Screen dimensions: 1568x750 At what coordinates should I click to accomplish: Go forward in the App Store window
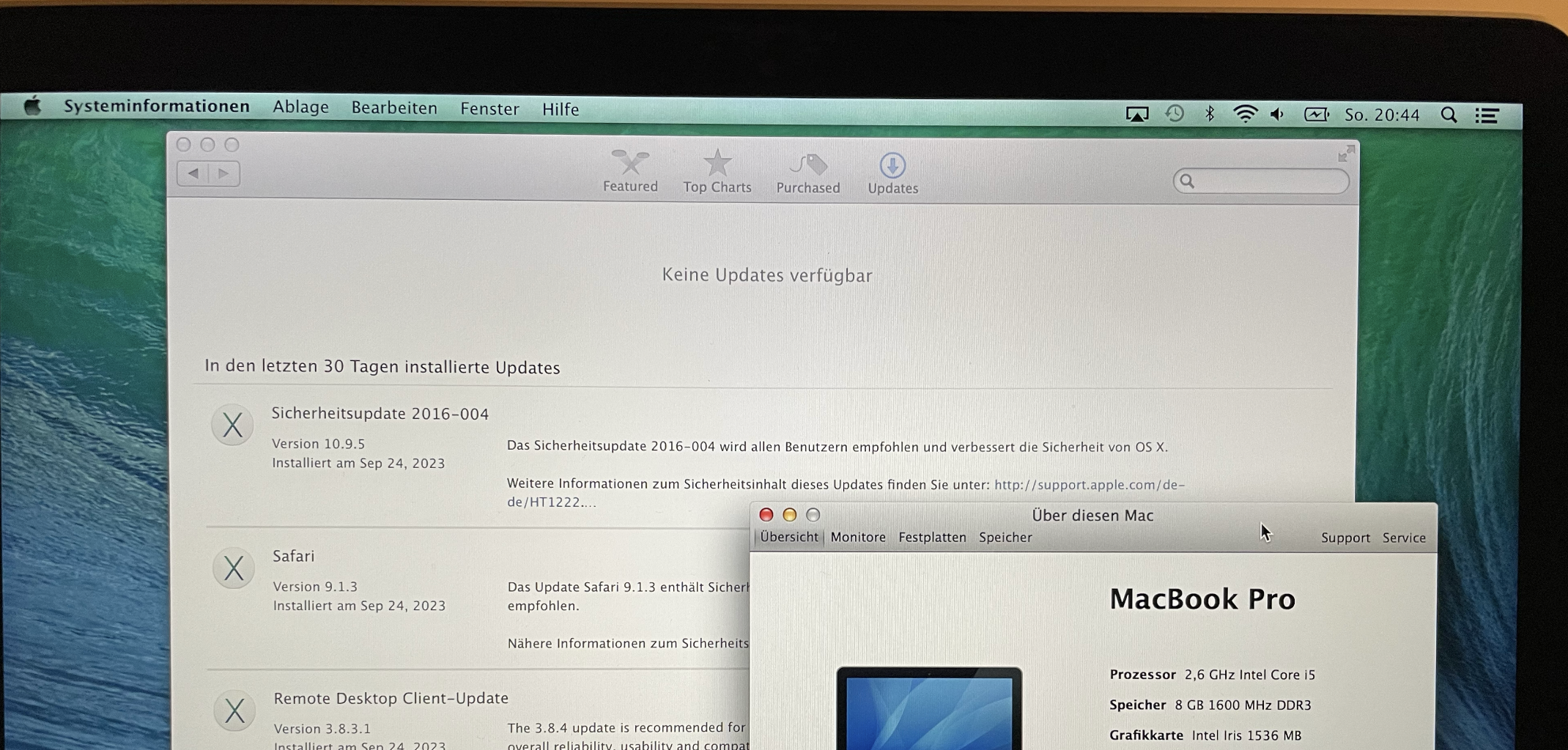224,174
